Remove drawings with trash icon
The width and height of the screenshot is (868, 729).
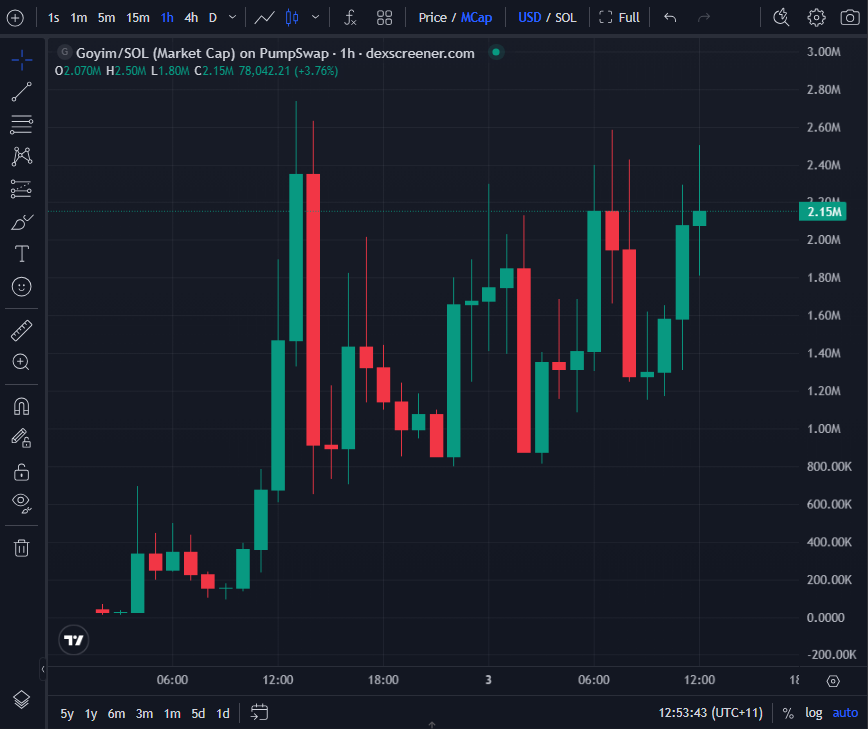coord(22,547)
